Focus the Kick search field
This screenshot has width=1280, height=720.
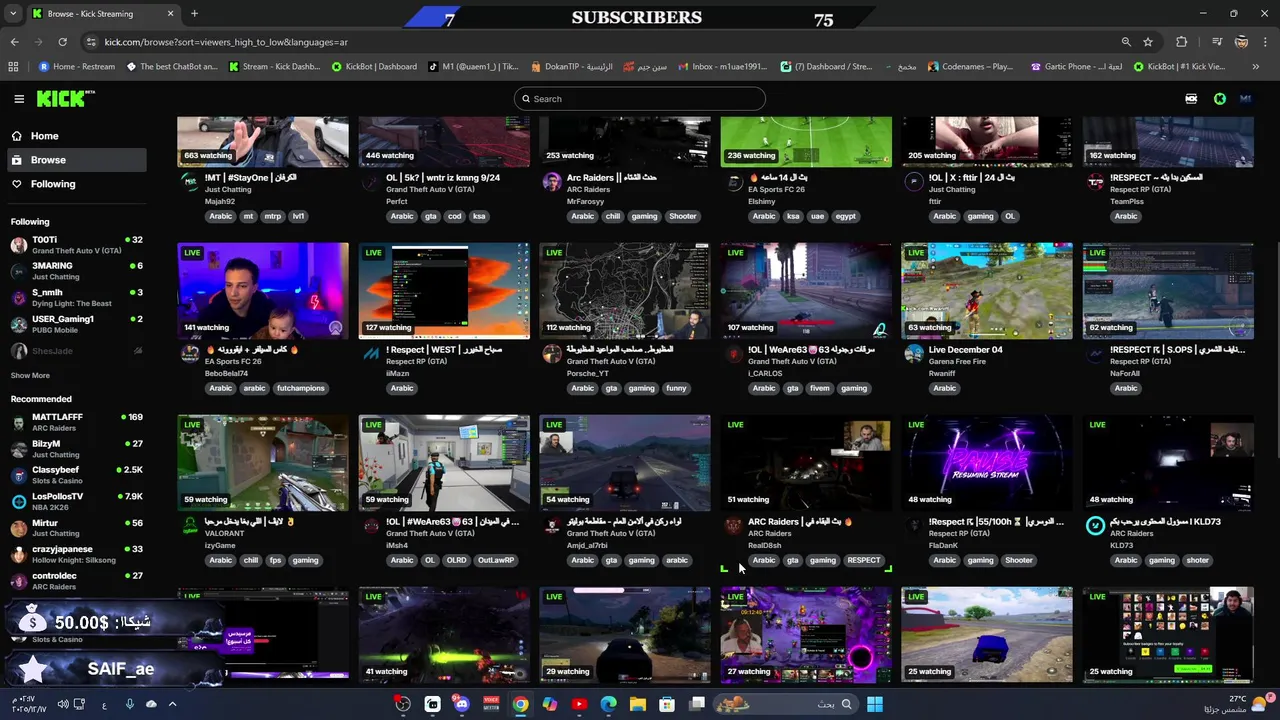pyautogui.click(x=640, y=99)
